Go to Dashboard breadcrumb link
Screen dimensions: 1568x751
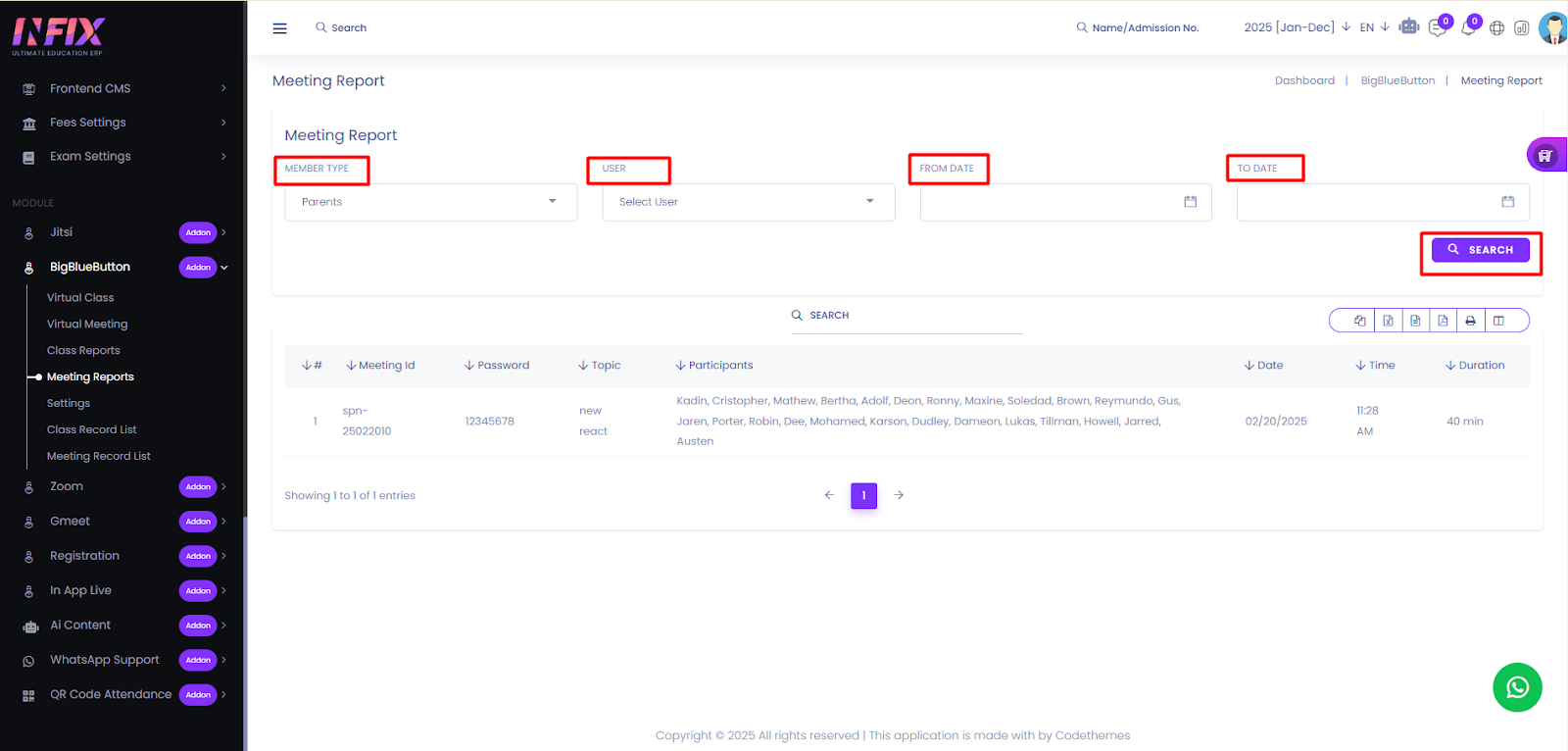pyautogui.click(x=1304, y=80)
